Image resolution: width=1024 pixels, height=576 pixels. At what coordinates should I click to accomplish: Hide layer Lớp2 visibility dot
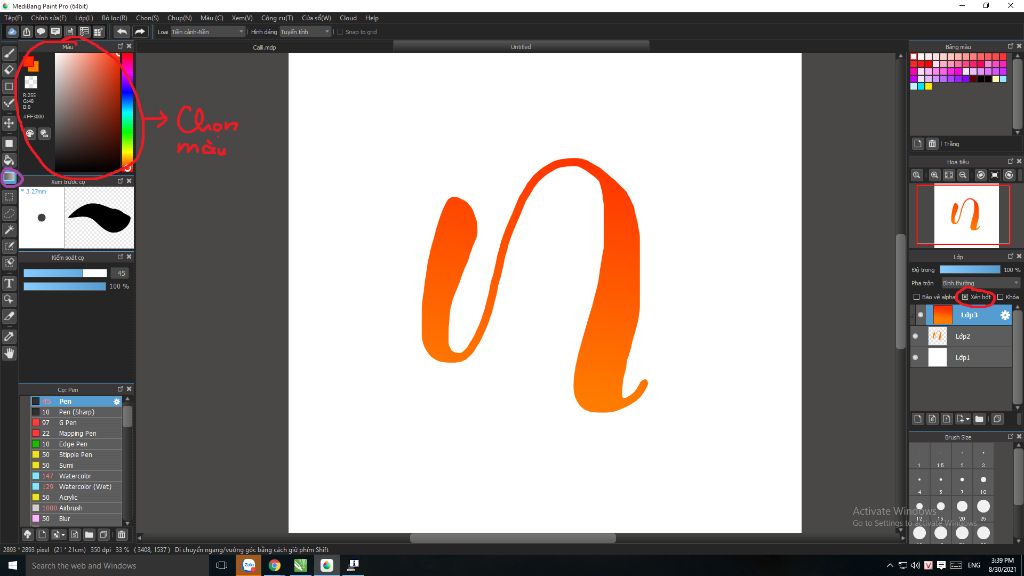coord(915,336)
